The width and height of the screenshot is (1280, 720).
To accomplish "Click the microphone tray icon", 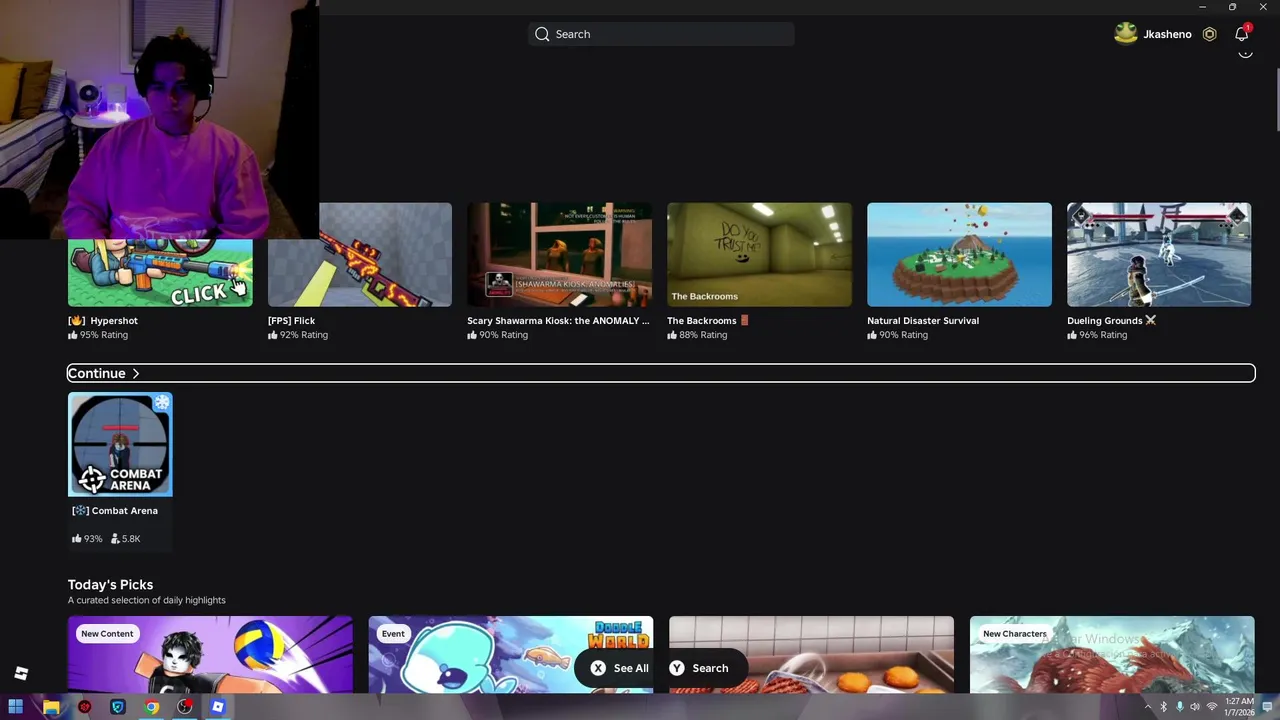I will click(x=1179, y=707).
